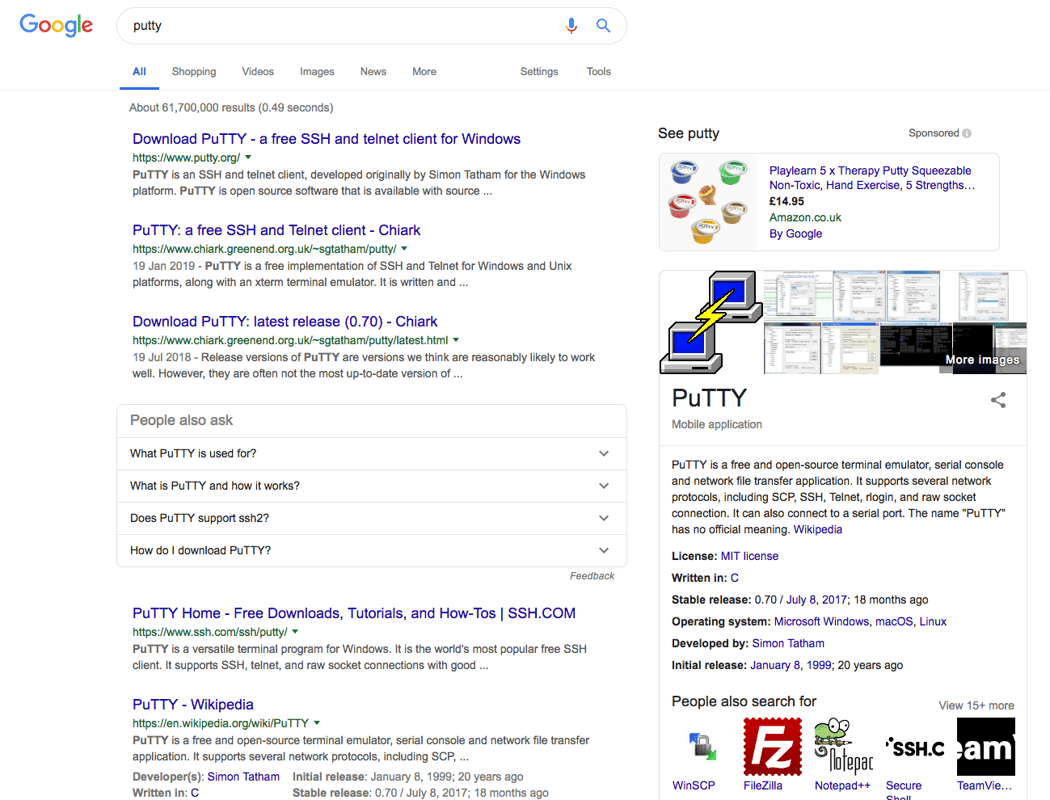This screenshot has height=800, width=1050.
Task: Open Secure Shell SSH icon
Action: tap(915, 746)
